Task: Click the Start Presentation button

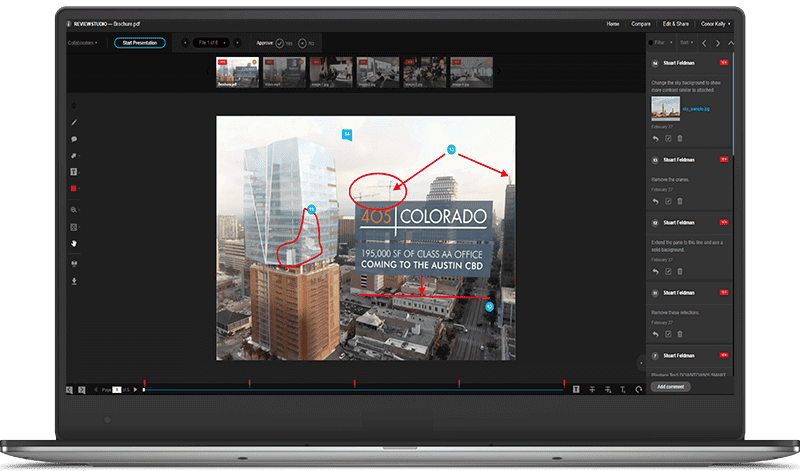Action: 140,43
